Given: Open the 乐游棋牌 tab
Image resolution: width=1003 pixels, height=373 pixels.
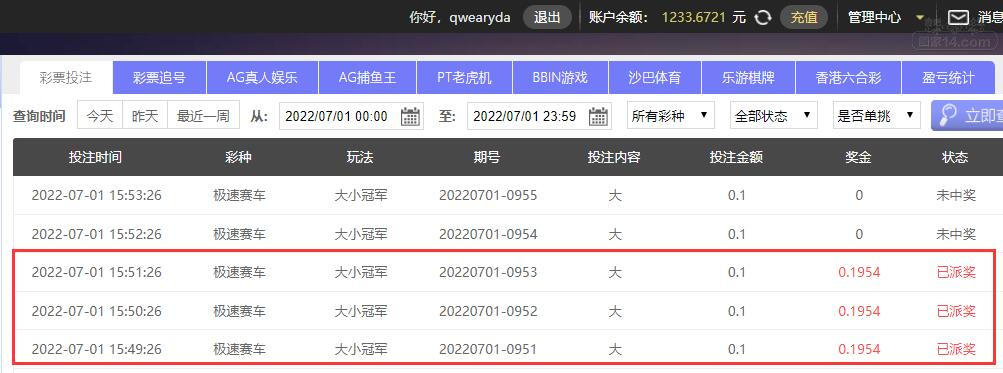Looking at the screenshot, I should [x=748, y=78].
